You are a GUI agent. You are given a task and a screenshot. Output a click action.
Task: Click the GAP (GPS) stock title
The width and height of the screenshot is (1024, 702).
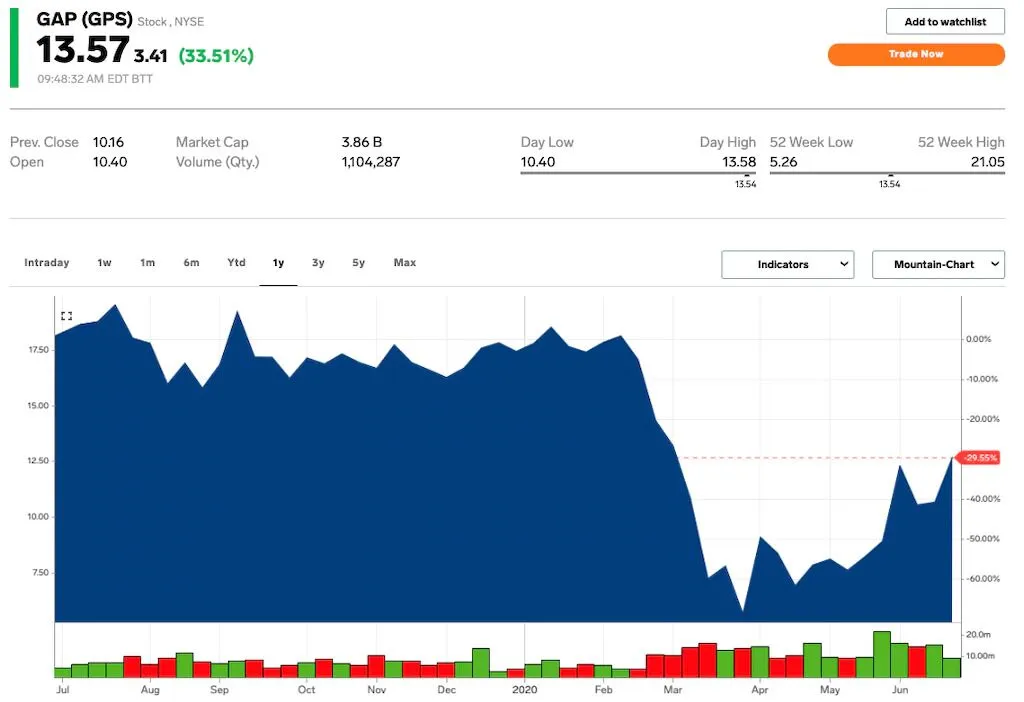(x=84, y=19)
